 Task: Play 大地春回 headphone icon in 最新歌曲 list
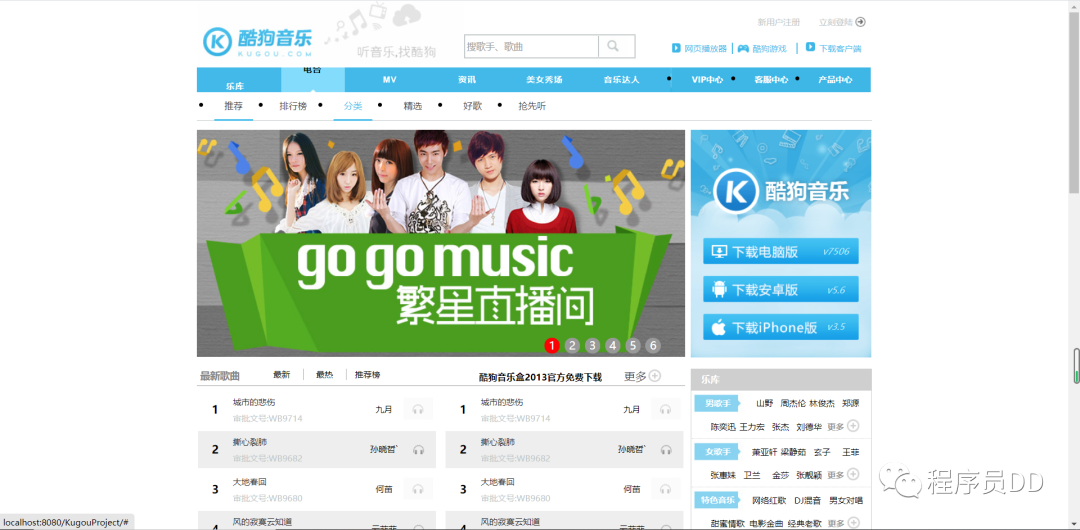417,489
